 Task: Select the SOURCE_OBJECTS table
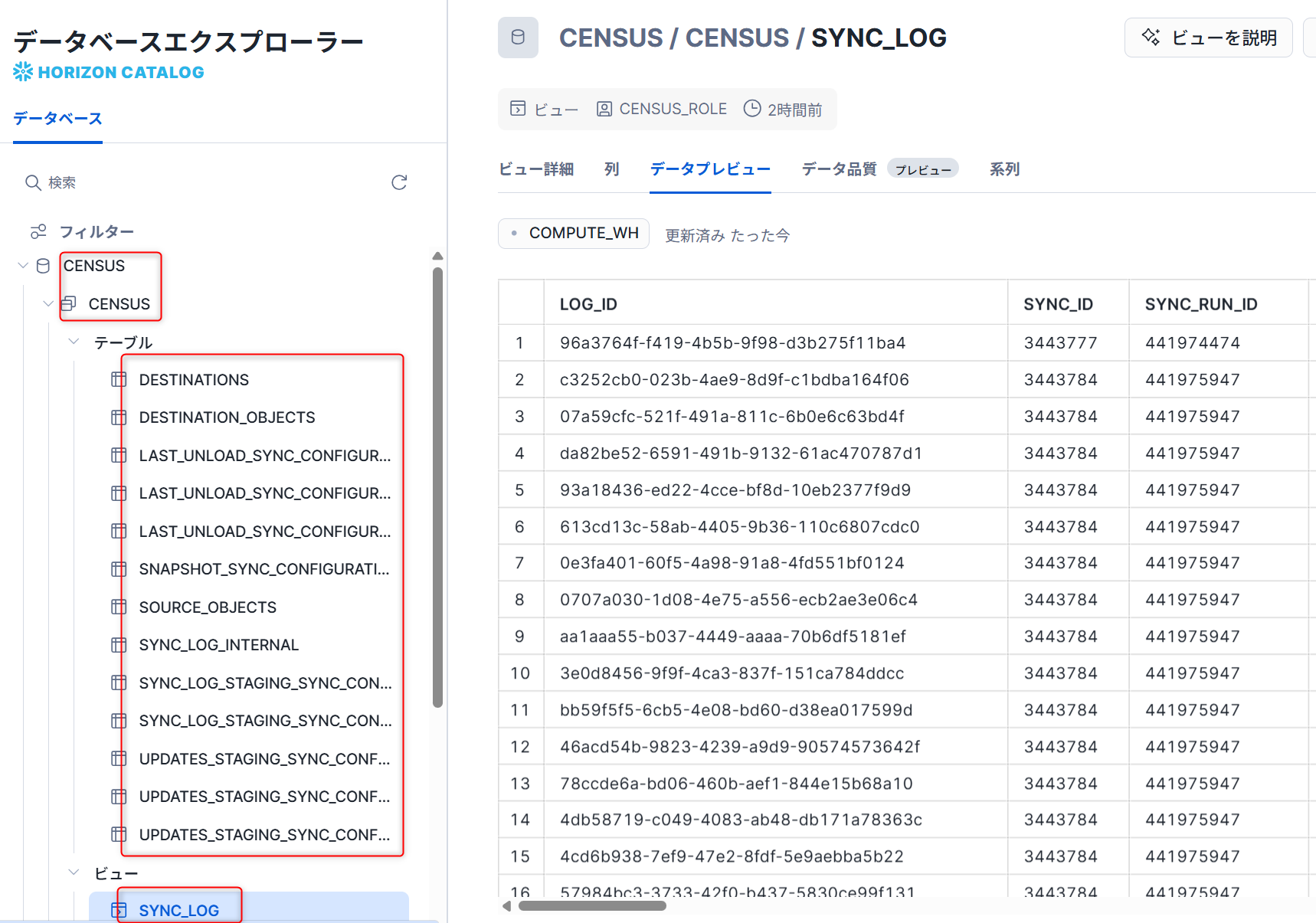coord(208,607)
